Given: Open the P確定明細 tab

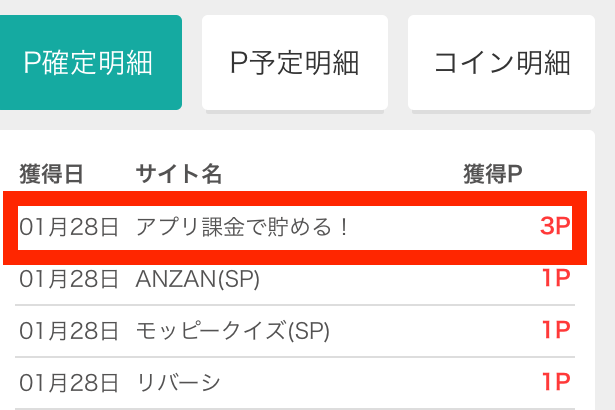Looking at the screenshot, I should coord(88,63).
